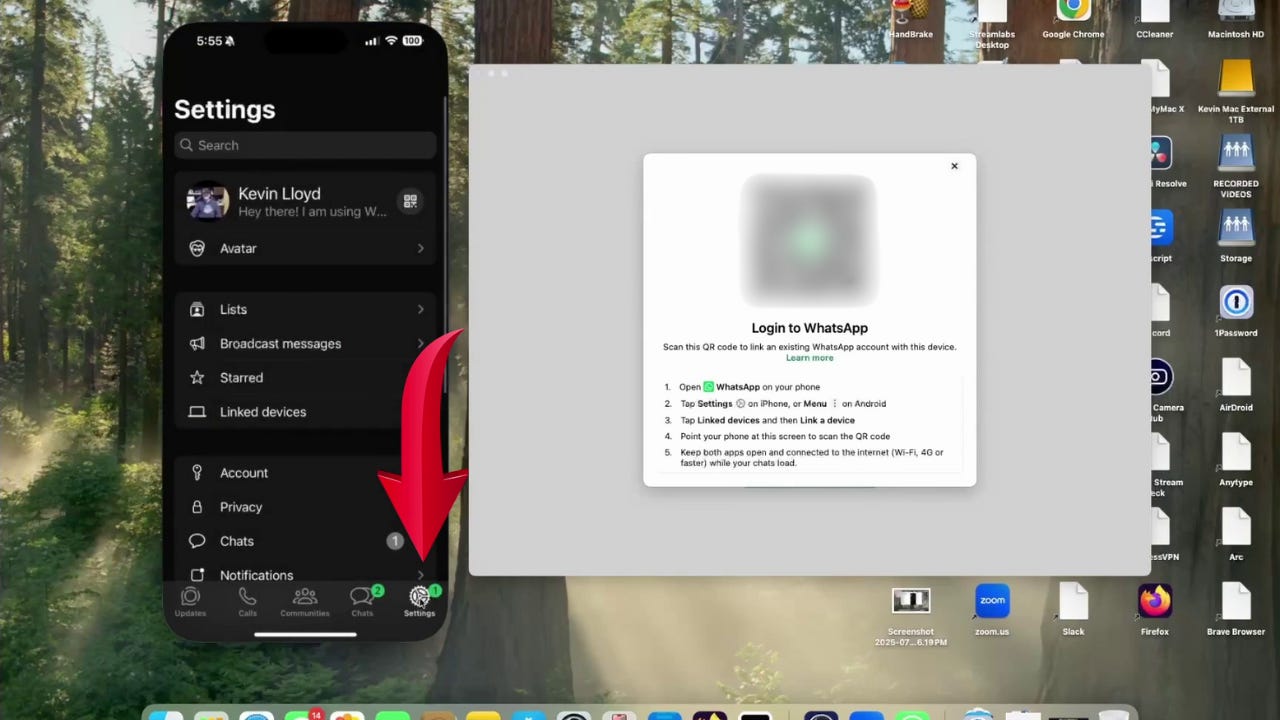Open Starred messages star icon
This screenshot has height=720, width=1280.
198,378
